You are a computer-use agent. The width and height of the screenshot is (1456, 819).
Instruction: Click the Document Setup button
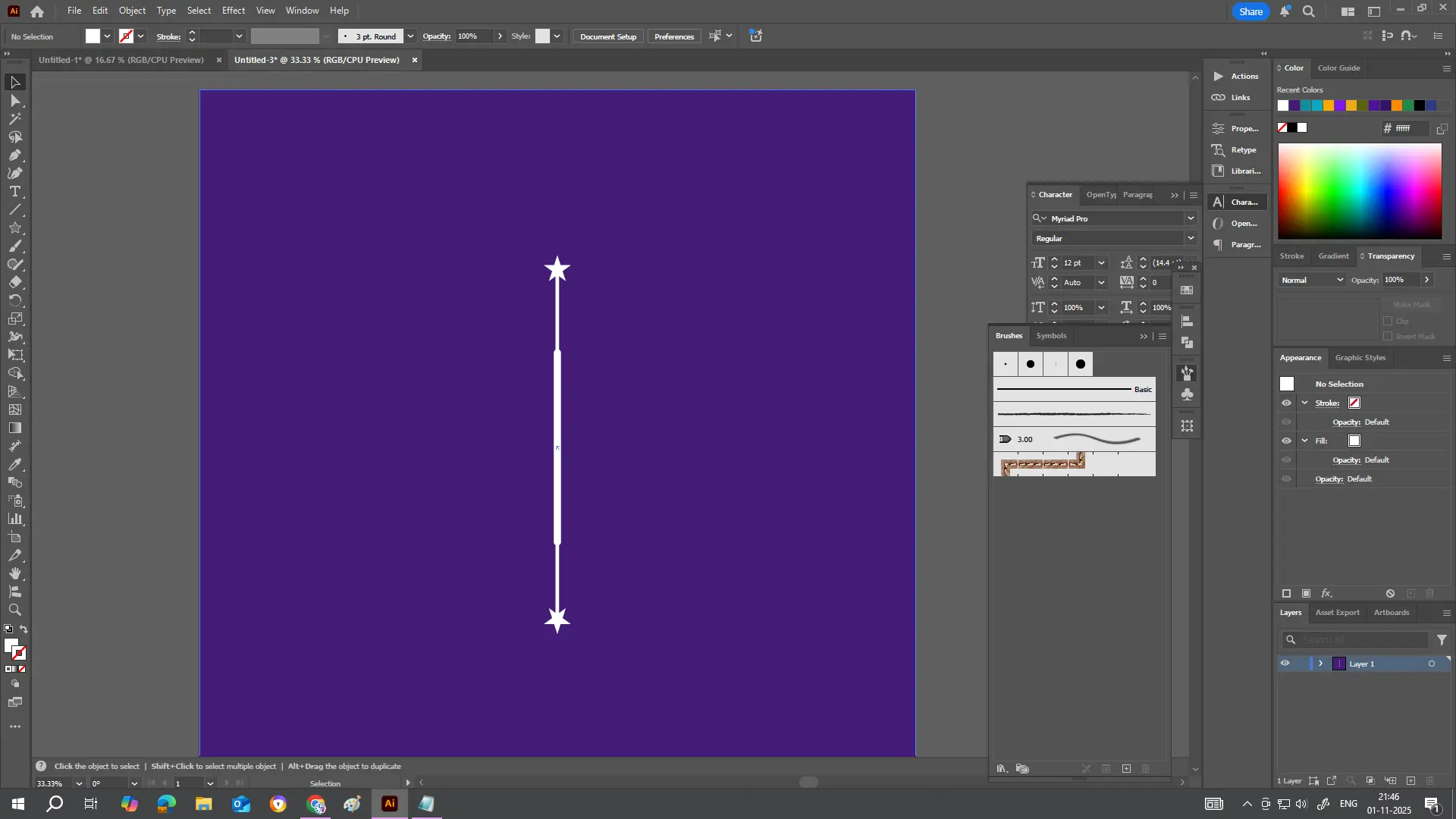pyautogui.click(x=607, y=36)
